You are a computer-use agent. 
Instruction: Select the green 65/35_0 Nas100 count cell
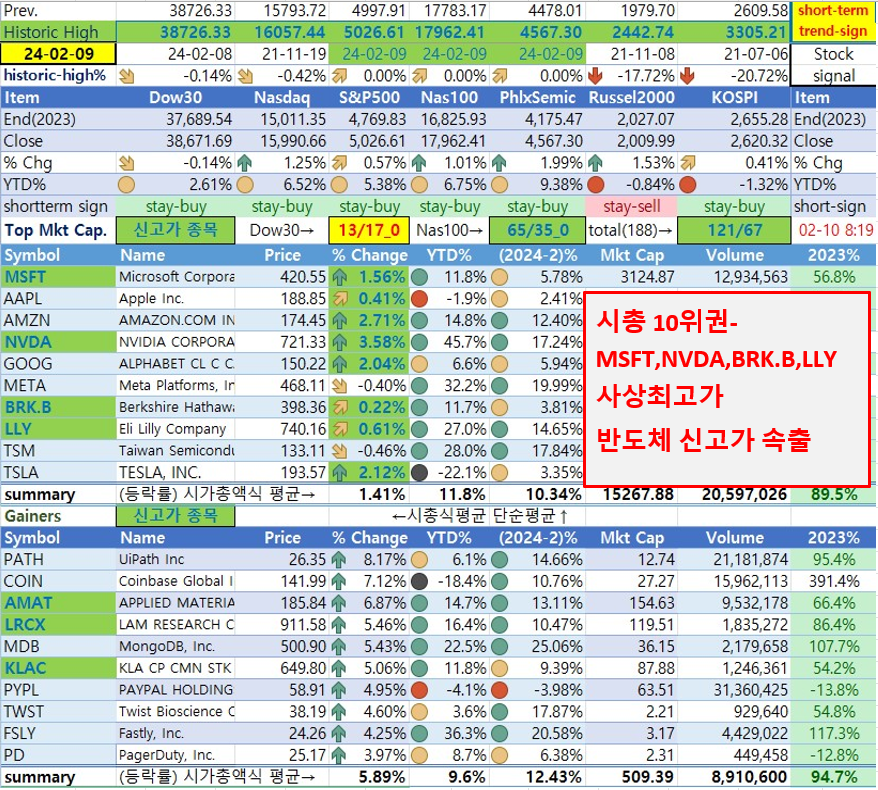(538, 230)
